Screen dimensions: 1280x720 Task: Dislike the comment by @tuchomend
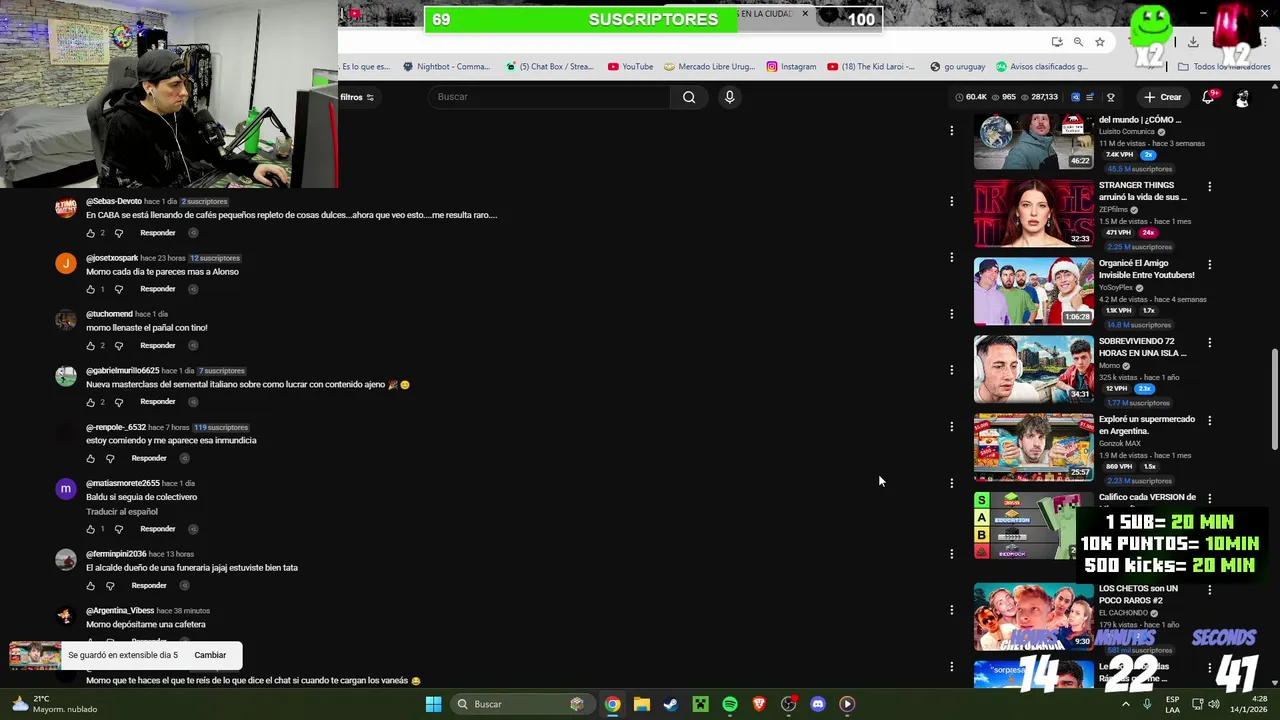coord(118,345)
